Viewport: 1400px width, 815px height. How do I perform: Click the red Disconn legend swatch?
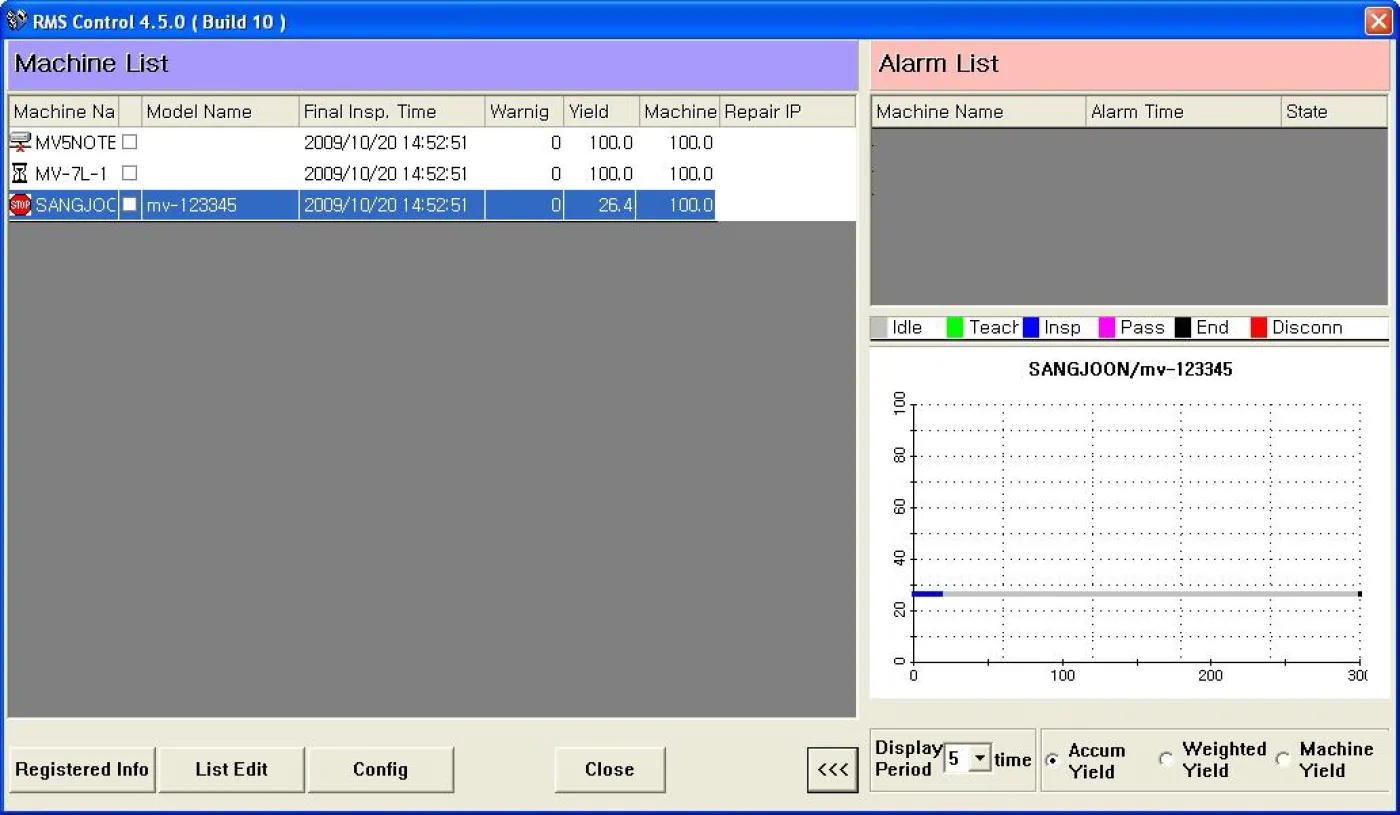click(x=1259, y=327)
